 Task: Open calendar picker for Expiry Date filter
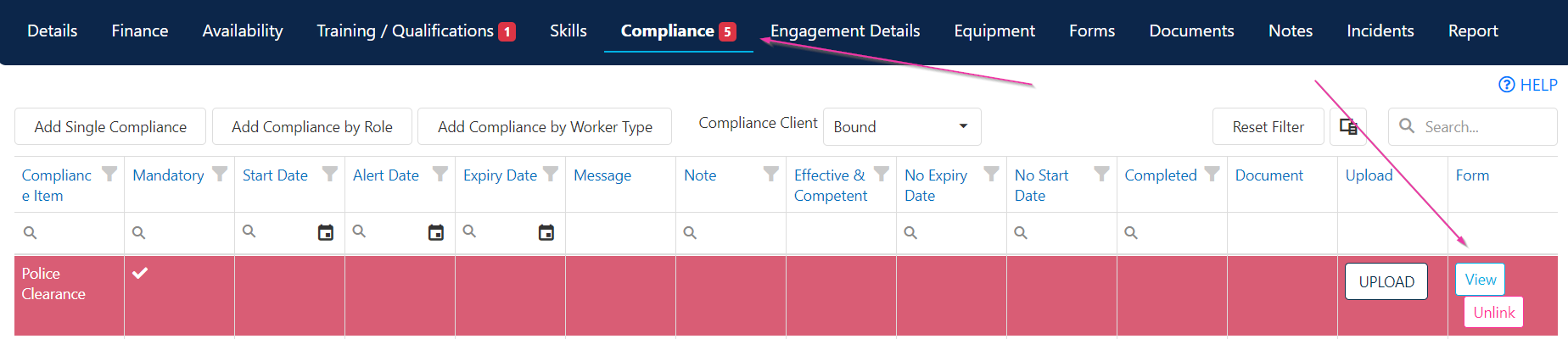tap(546, 232)
